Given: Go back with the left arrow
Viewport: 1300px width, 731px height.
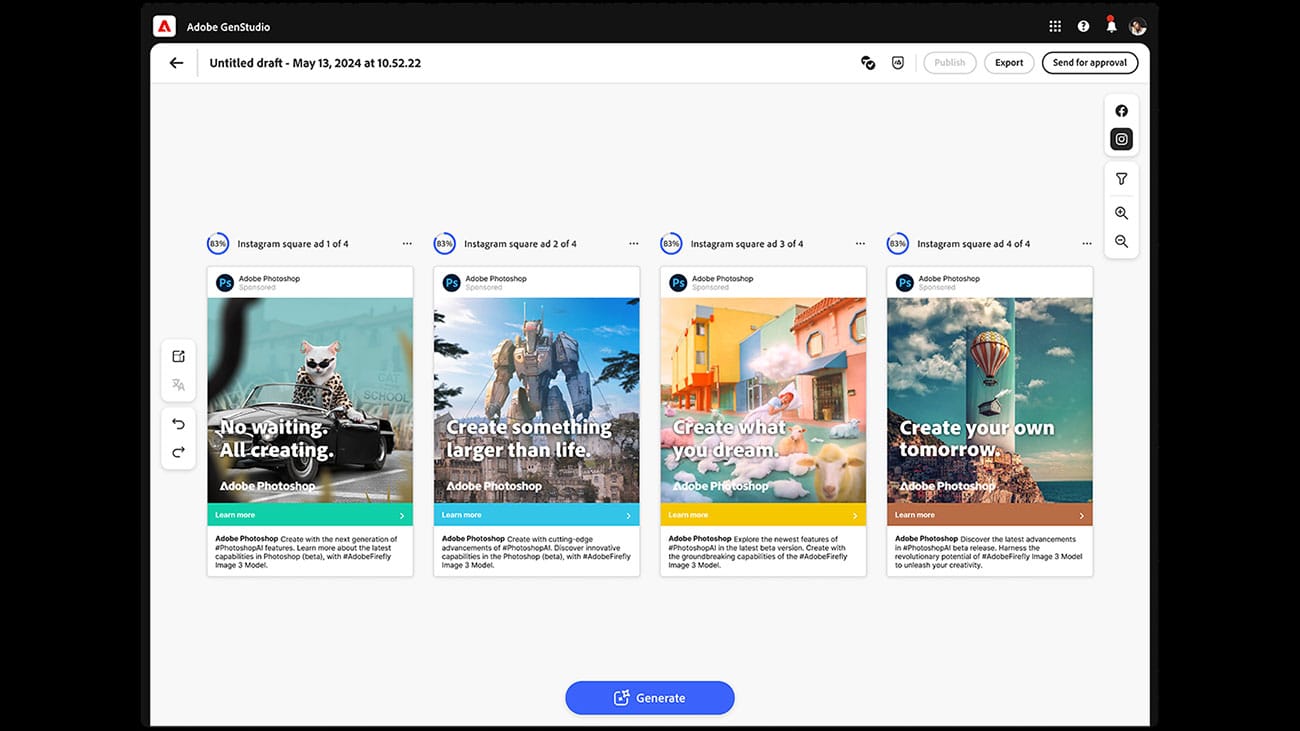Looking at the screenshot, I should tap(176, 63).
